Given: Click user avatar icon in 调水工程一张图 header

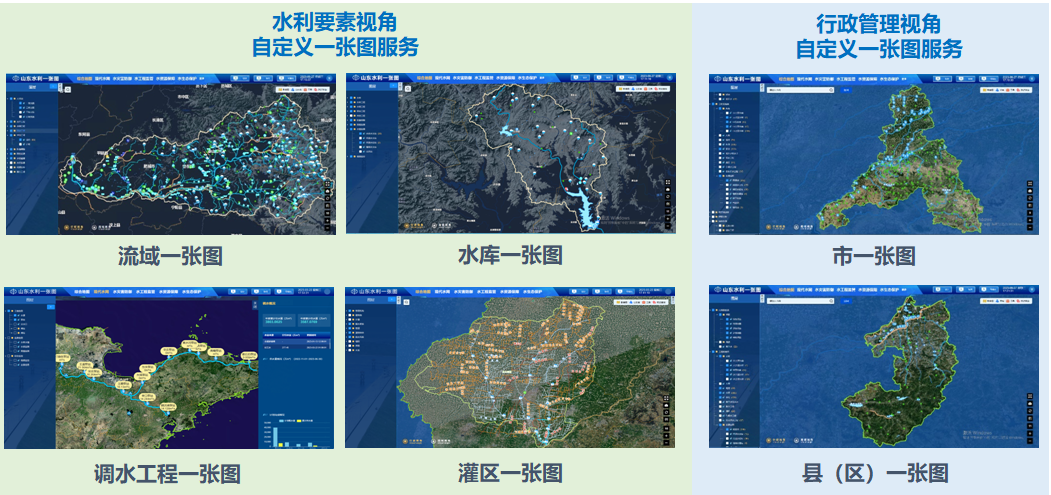Looking at the screenshot, I should click(x=327, y=292).
